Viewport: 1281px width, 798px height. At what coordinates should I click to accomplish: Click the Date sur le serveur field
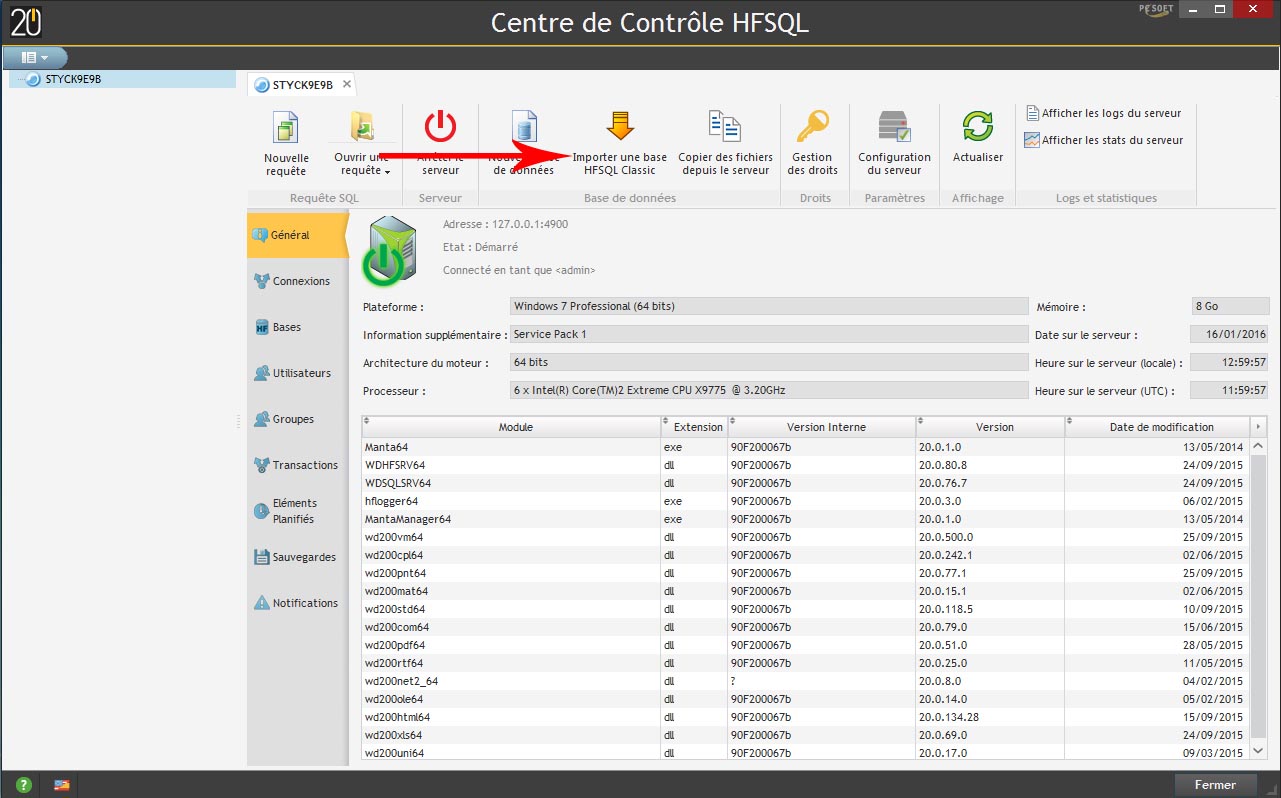point(1229,334)
